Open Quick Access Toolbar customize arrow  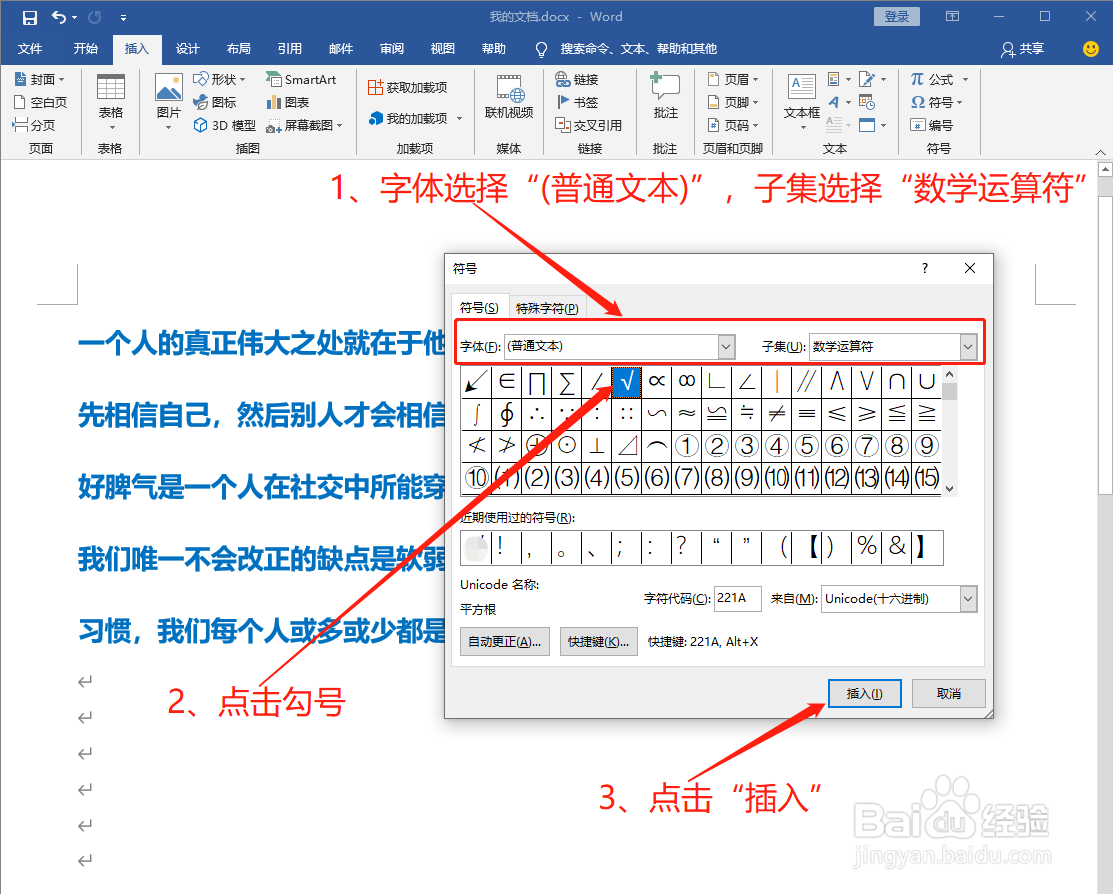(x=123, y=17)
